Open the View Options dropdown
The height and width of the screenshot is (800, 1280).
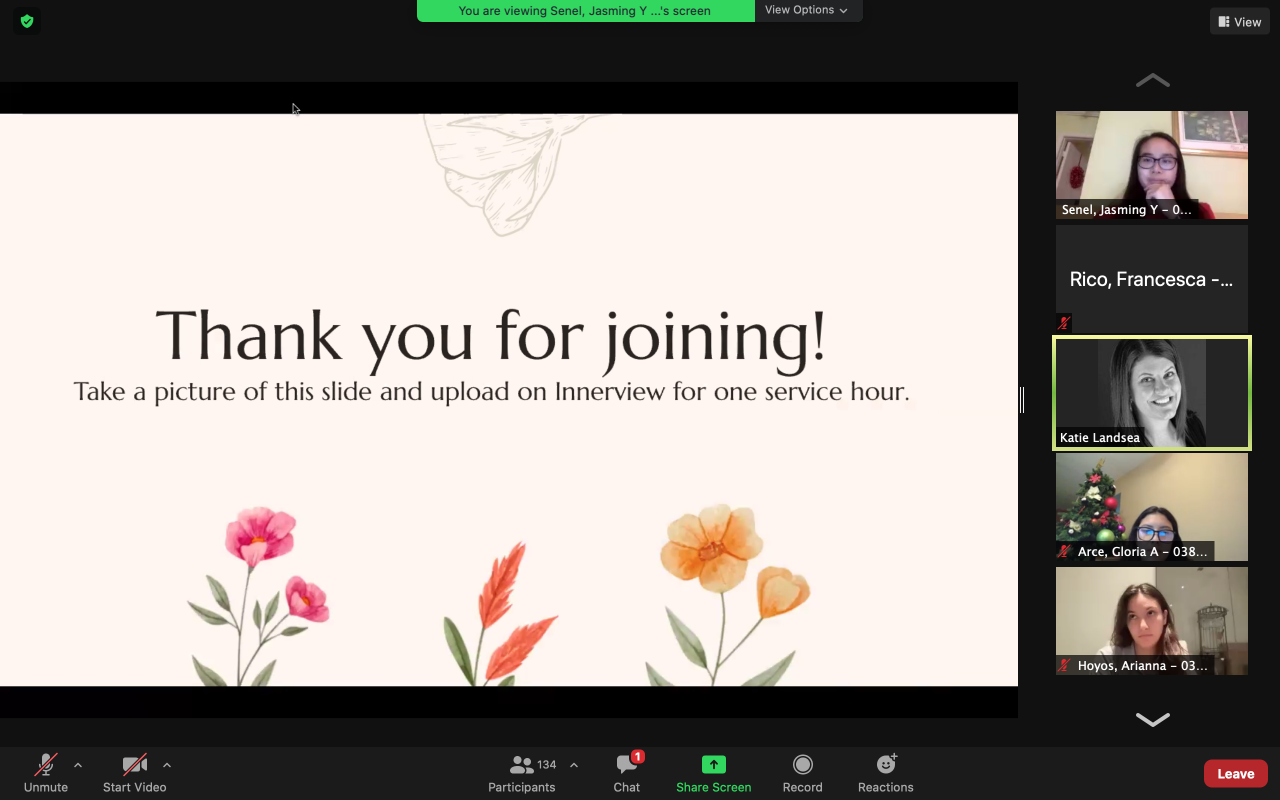coord(807,10)
